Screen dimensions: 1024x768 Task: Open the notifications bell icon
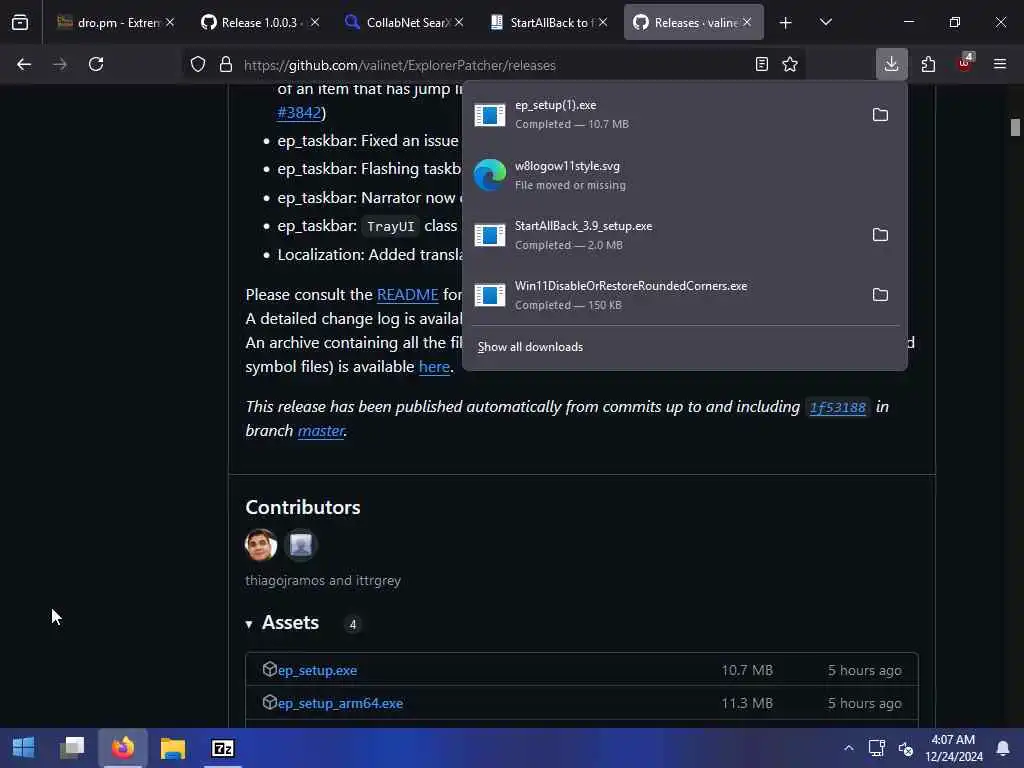pos(1002,748)
